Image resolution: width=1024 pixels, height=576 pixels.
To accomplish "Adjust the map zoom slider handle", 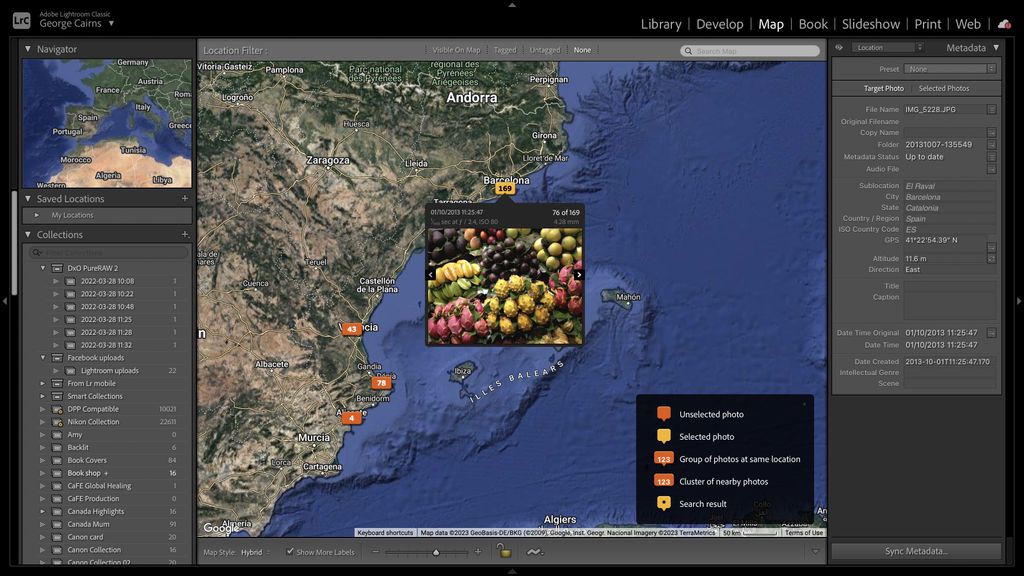I will tap(436, 552).
